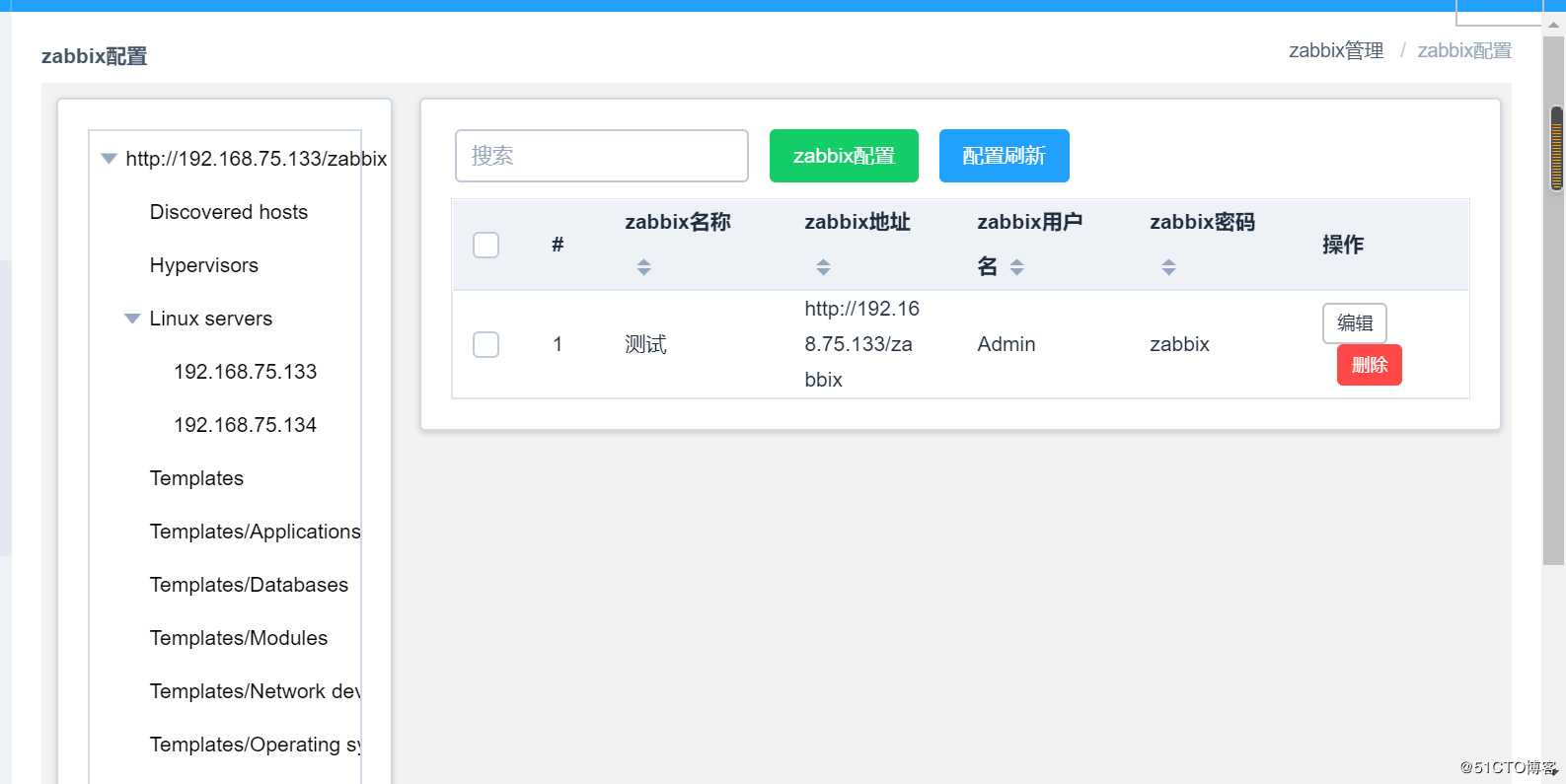Sort by zabbix用户名 column sort icon
The image size is (1566, 784).
[x=1016, y=266]
